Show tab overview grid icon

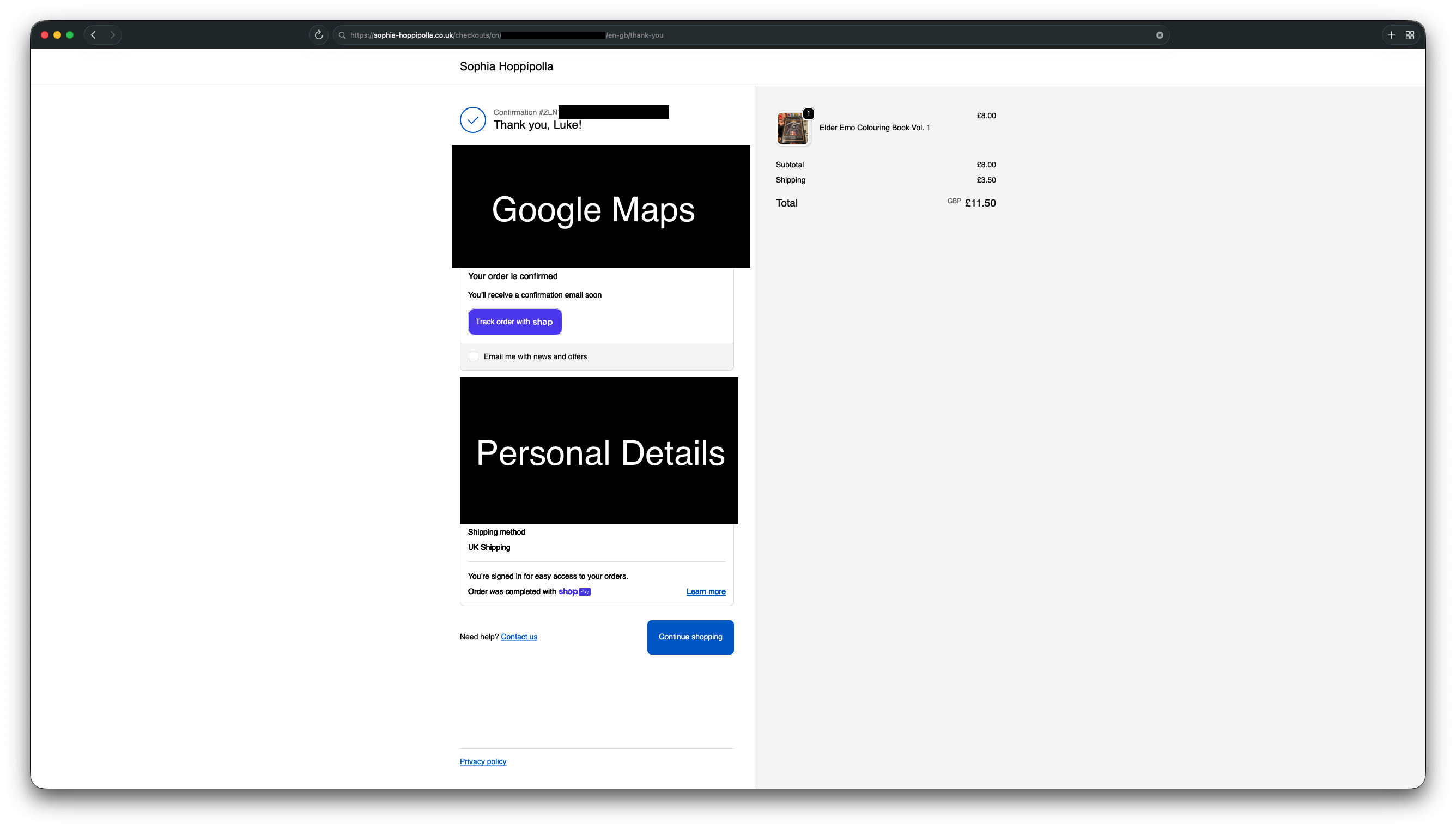(1410, 35)
